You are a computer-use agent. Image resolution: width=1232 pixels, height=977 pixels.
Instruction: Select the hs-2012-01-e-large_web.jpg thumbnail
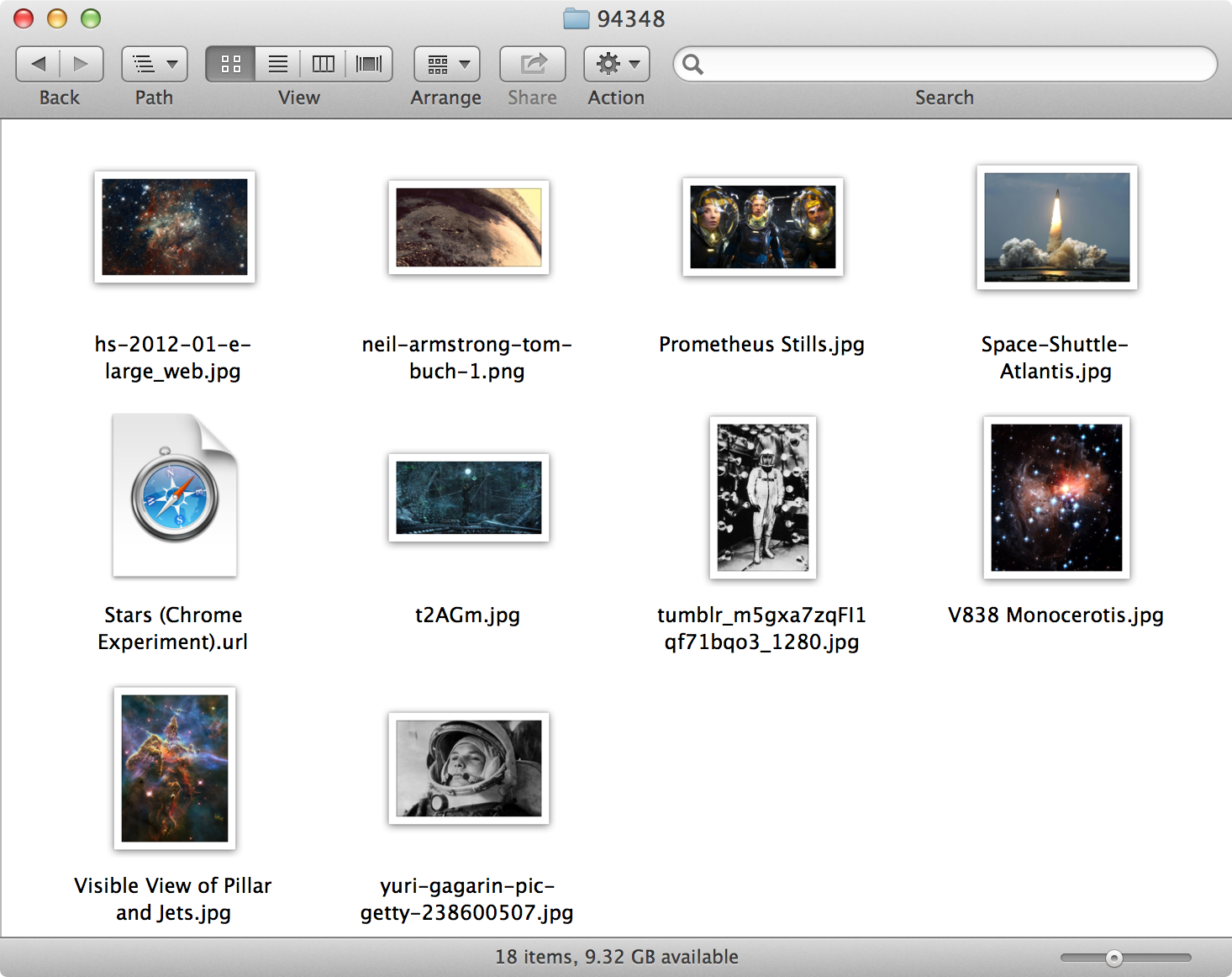pos(175,227)
